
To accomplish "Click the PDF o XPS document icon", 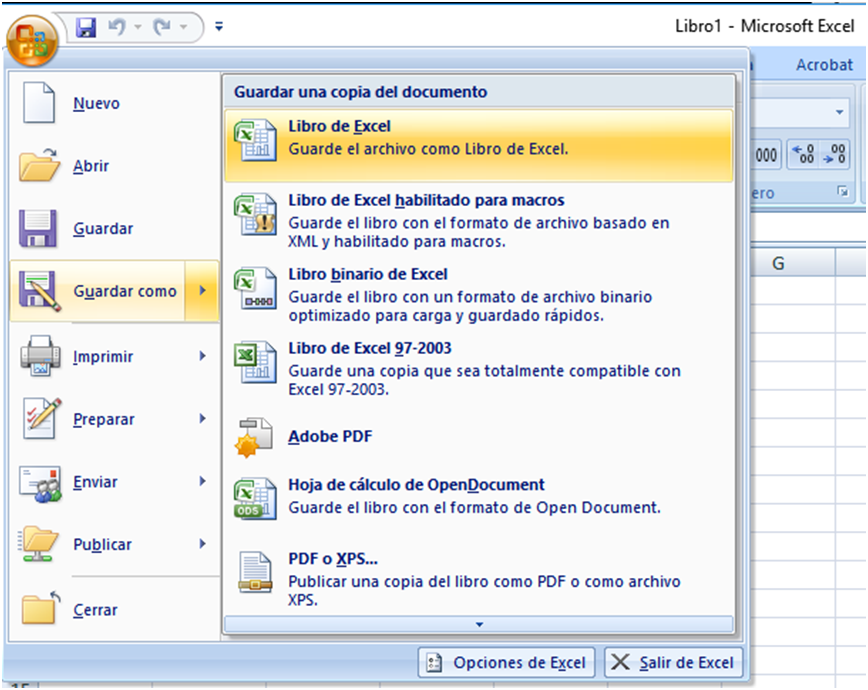I will 255,573.
